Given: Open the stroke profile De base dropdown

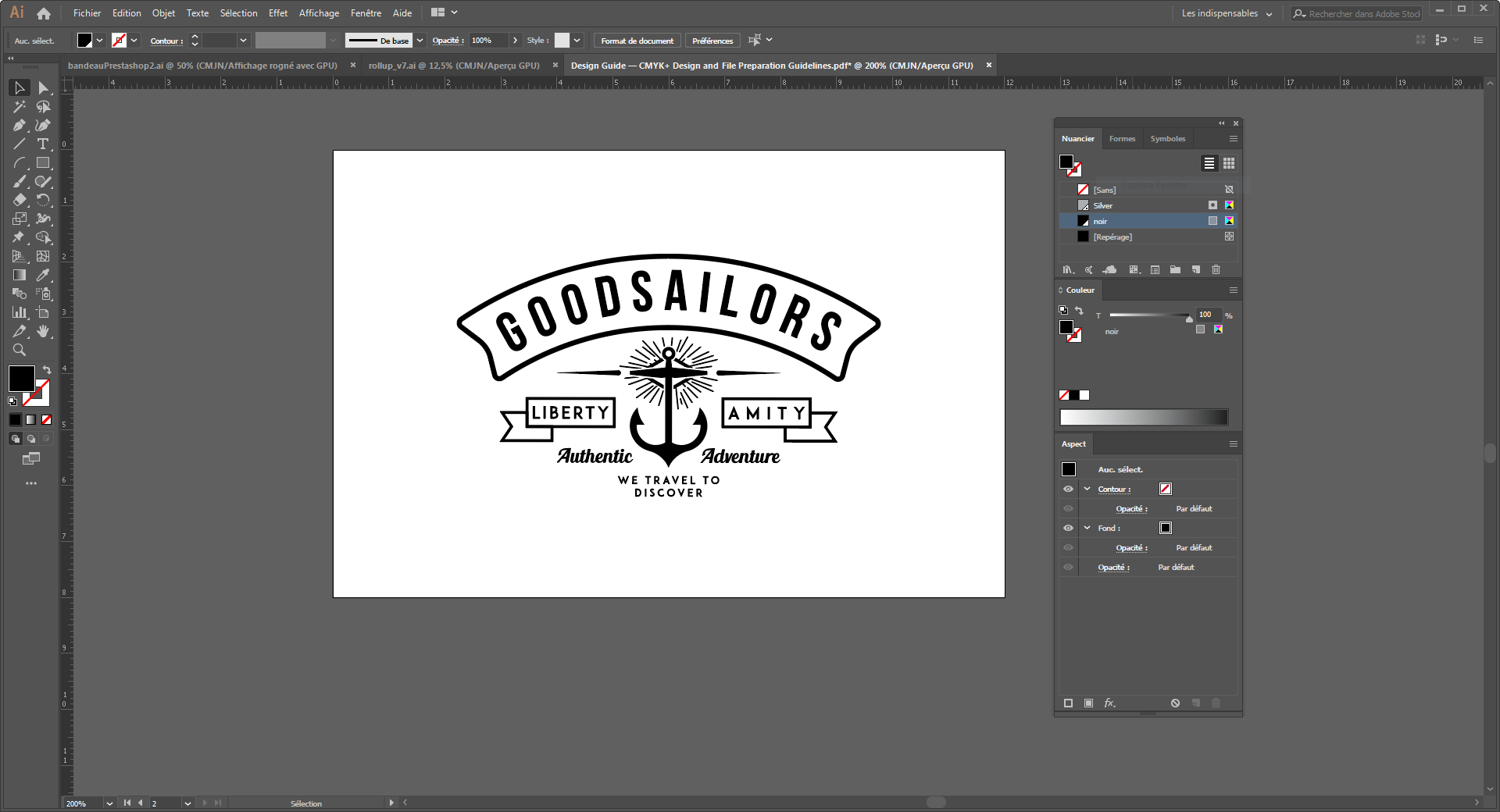Looking at the screenshot, I should pos(420,41).
